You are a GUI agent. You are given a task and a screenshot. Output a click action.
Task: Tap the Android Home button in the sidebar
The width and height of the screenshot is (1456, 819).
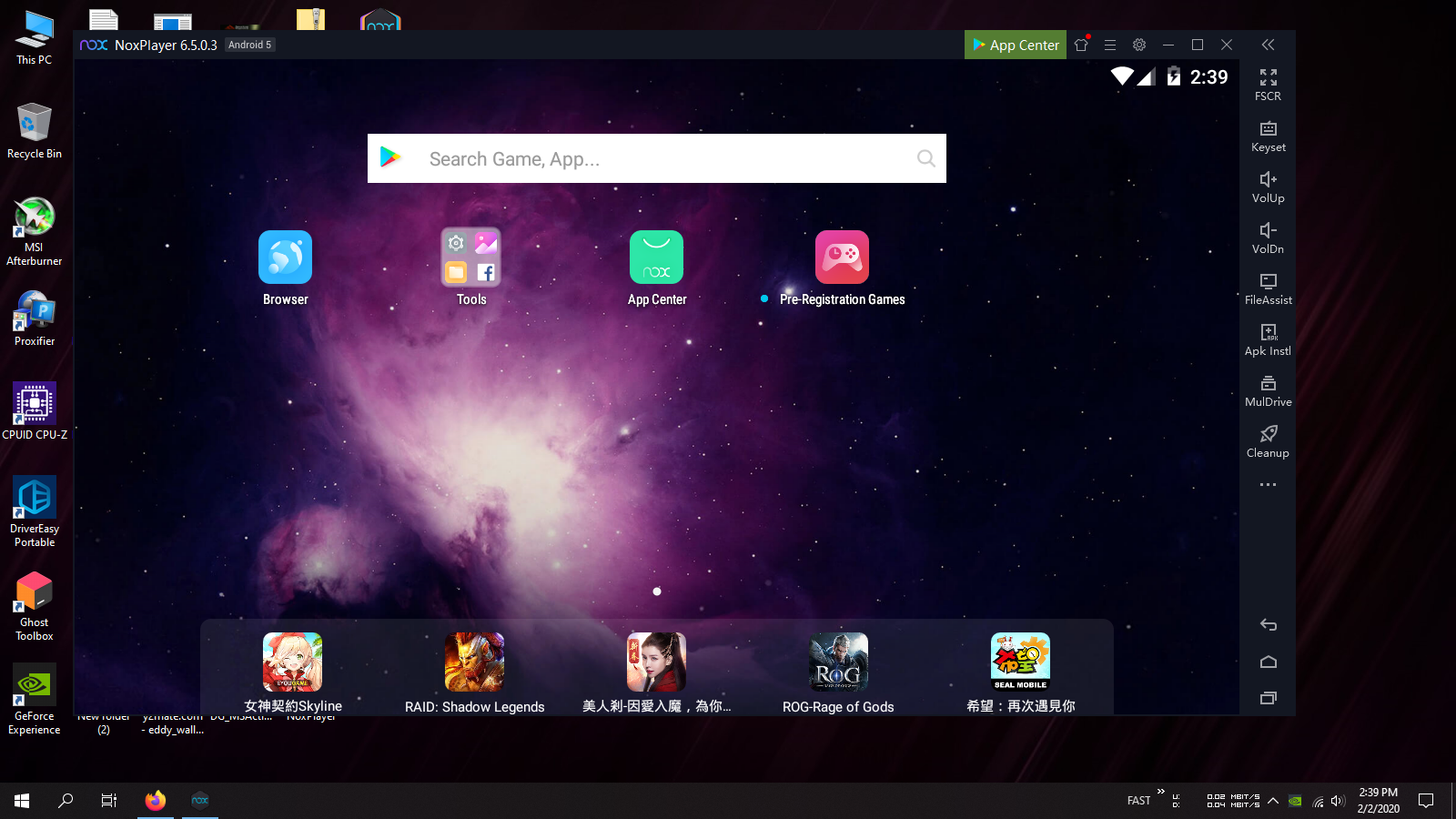pos(1268,662)
